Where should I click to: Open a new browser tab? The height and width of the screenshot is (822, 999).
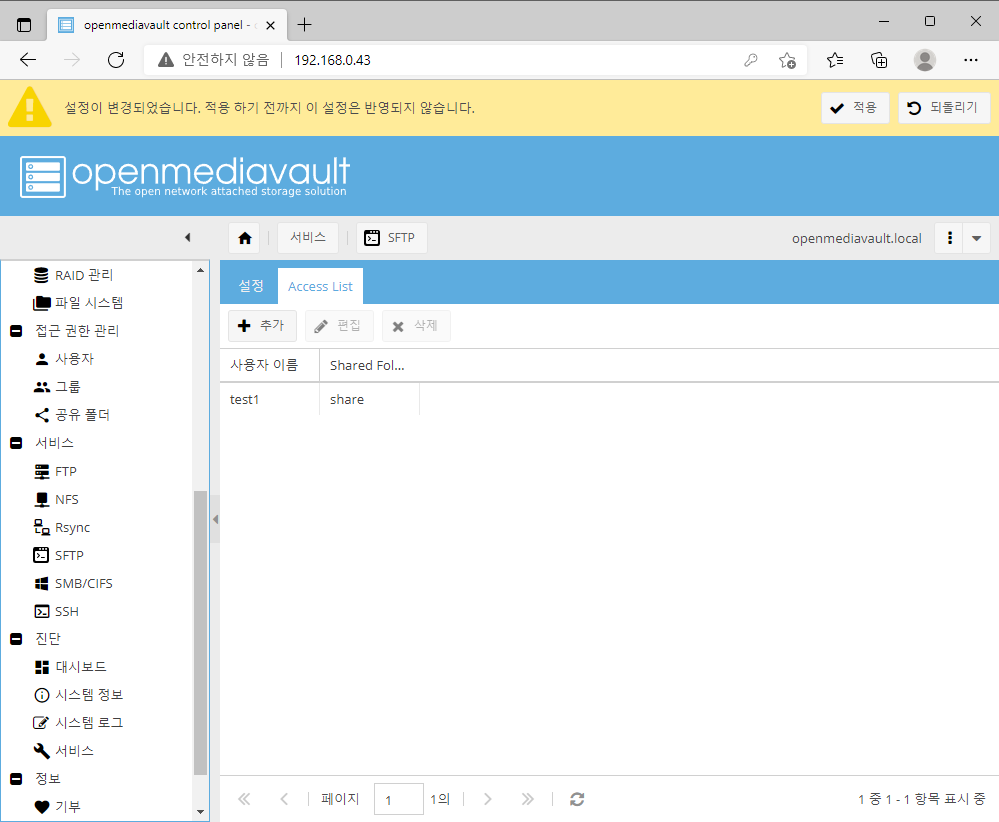pyautogui.click(x=305, y=25)
